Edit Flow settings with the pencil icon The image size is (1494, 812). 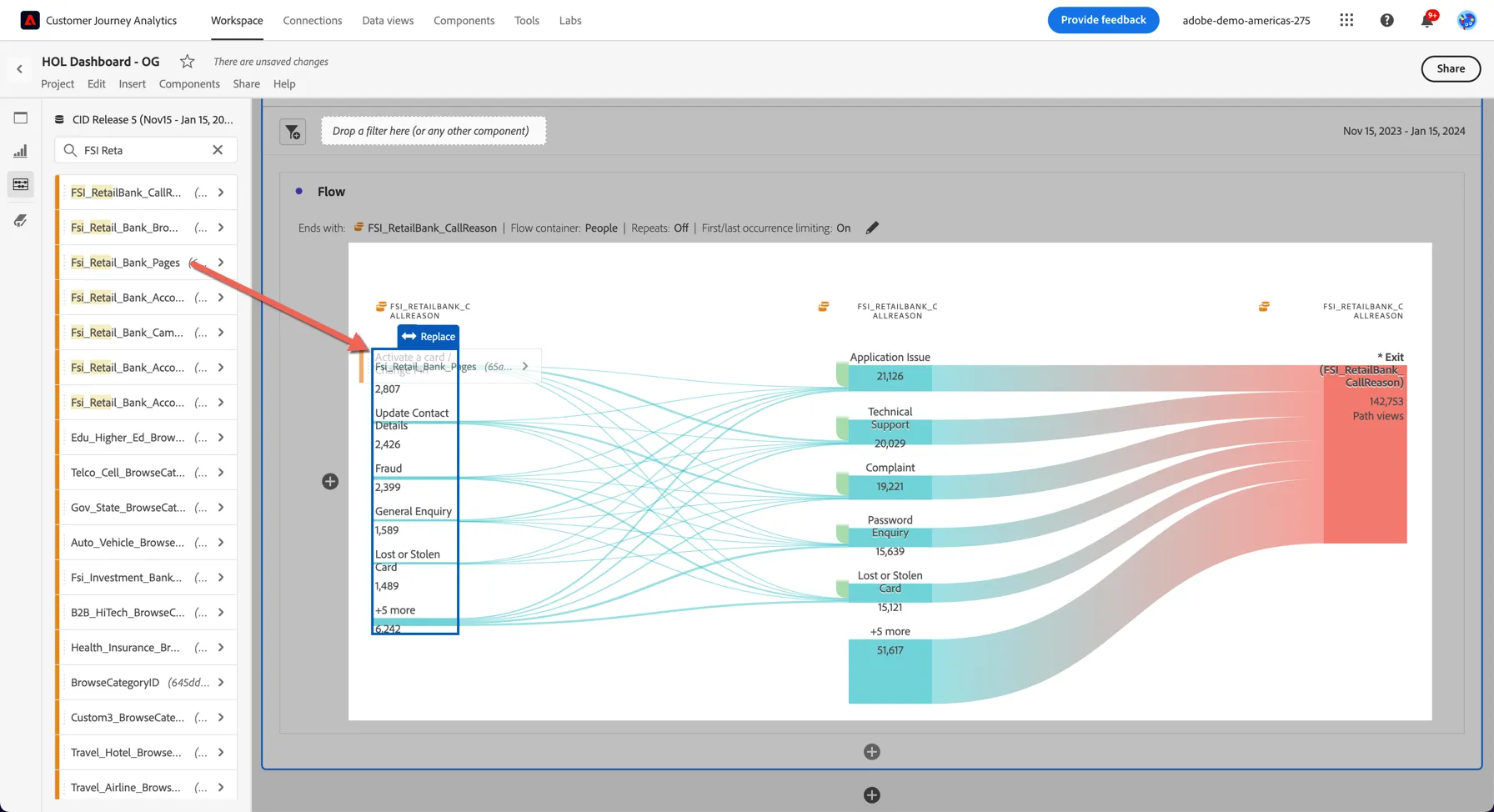[872, 228]
